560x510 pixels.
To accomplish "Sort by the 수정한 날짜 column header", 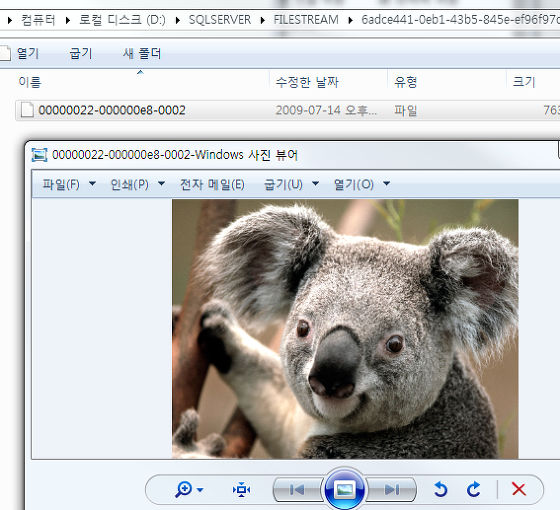I will (307, 82).
